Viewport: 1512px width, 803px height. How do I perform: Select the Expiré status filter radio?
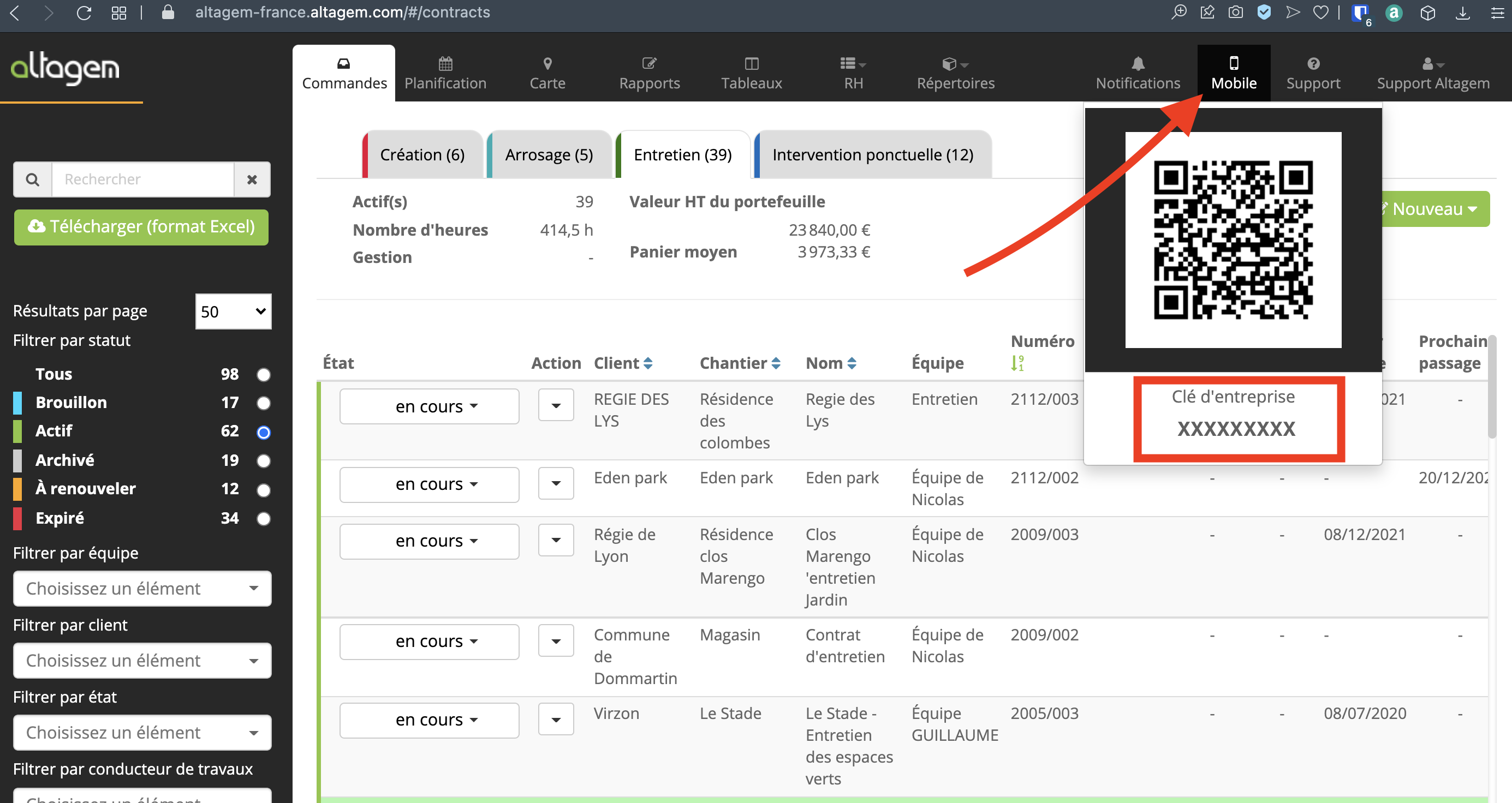coord(264,519)
